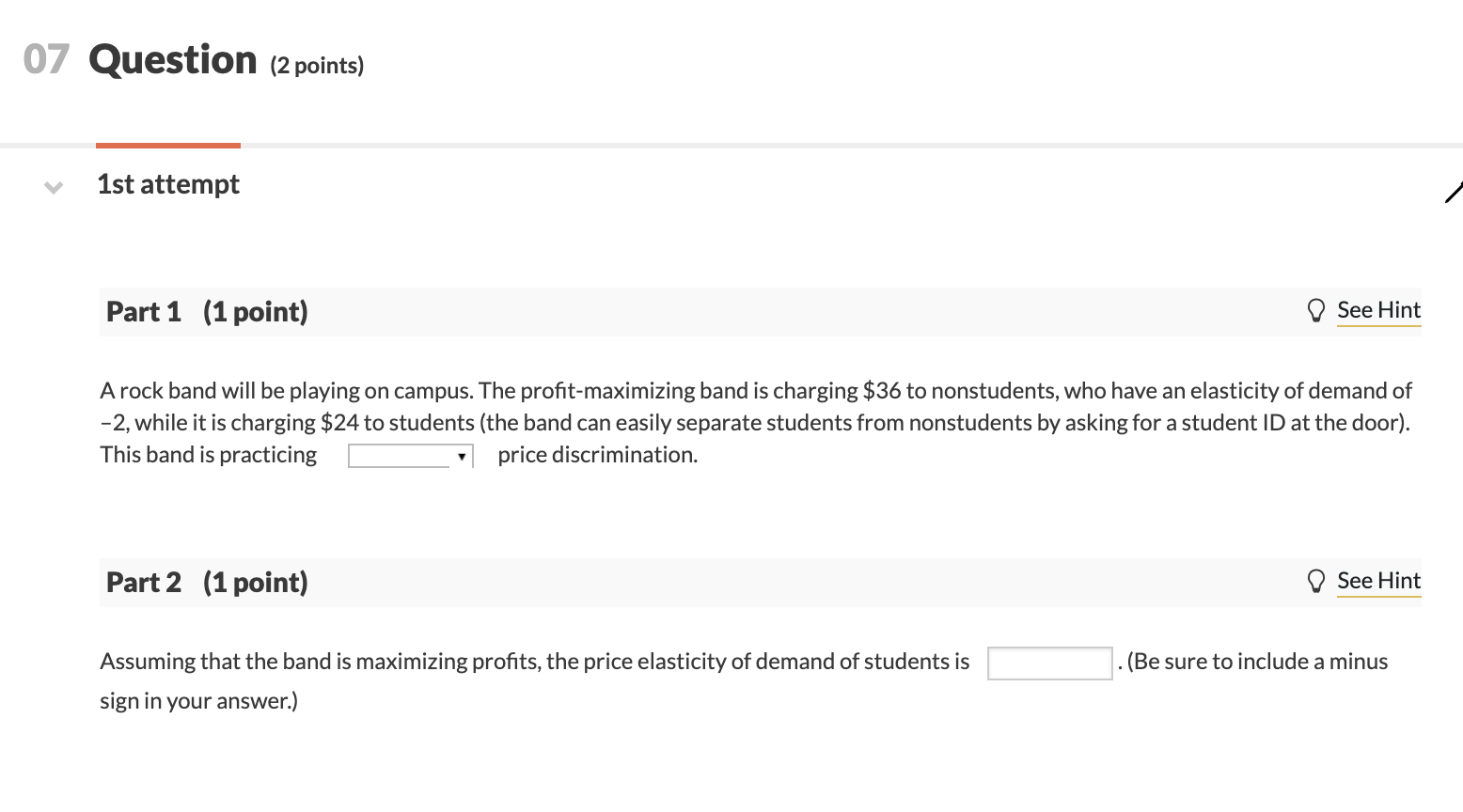Click the lightbulb icon beside Part 1 hint
This screenshot has height=812, width=1463.
coord(1316,309)
